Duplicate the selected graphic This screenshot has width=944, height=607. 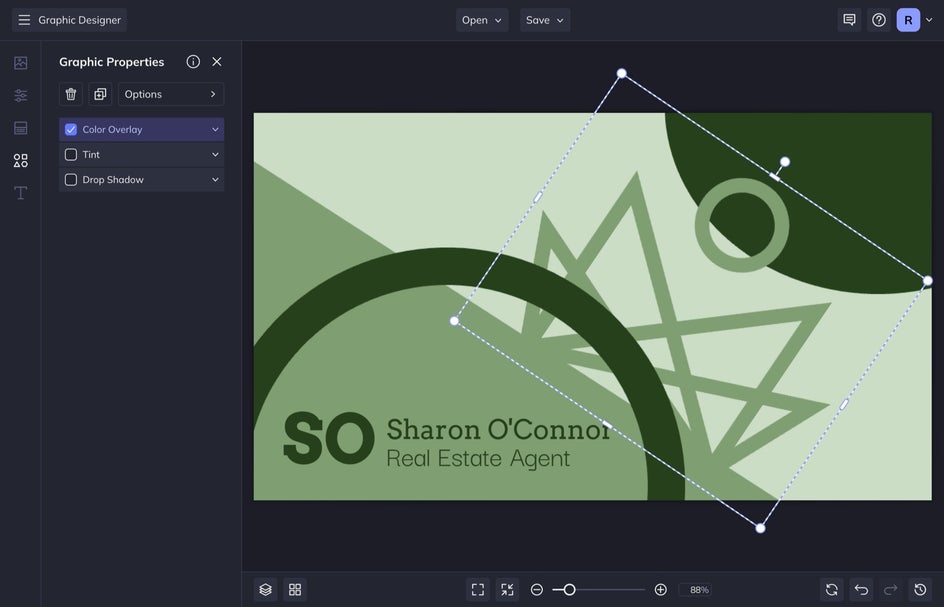coord(100,94)
